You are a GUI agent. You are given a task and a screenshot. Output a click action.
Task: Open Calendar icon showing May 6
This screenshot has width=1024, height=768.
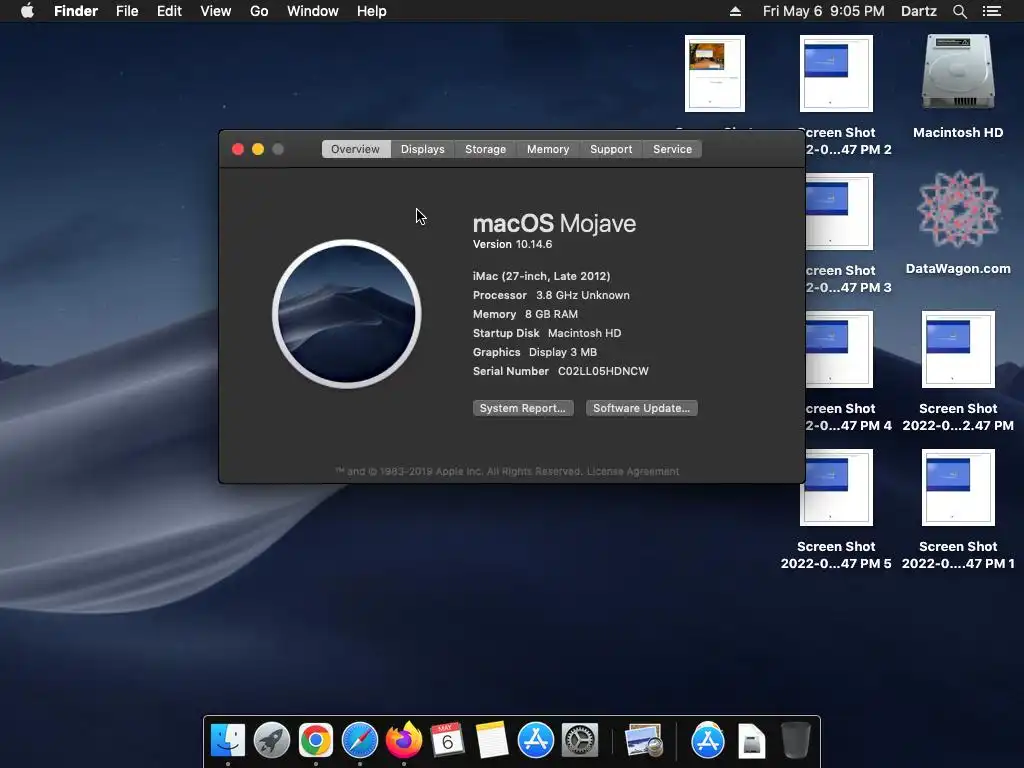point(447,741)
